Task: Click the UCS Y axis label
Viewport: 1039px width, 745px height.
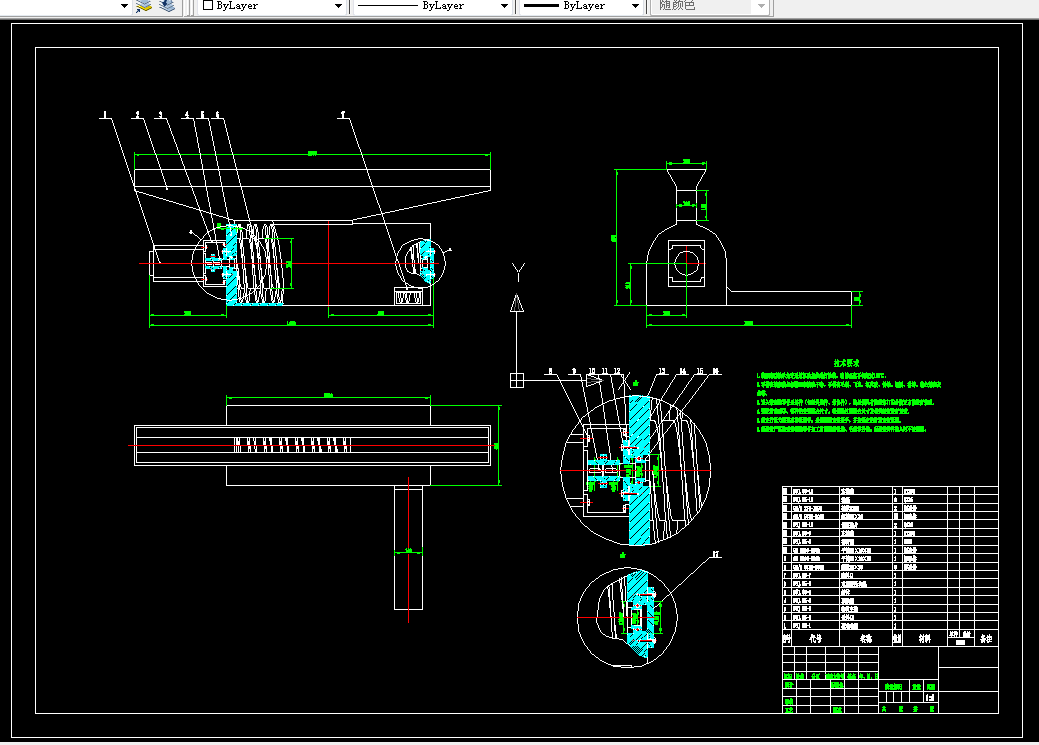Action: click(518, 272)
